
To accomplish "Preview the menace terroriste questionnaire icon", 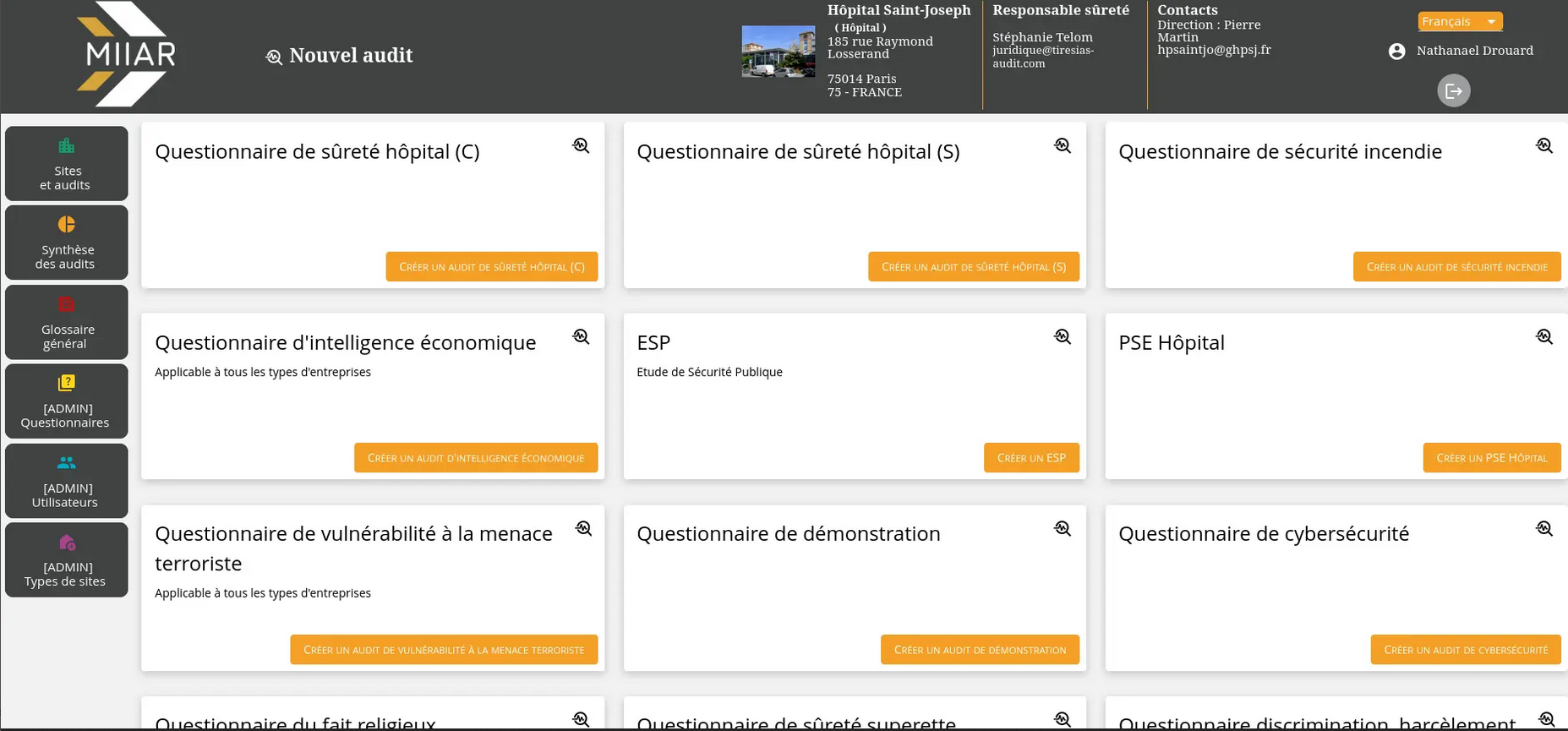I will [x=583, y=528].
